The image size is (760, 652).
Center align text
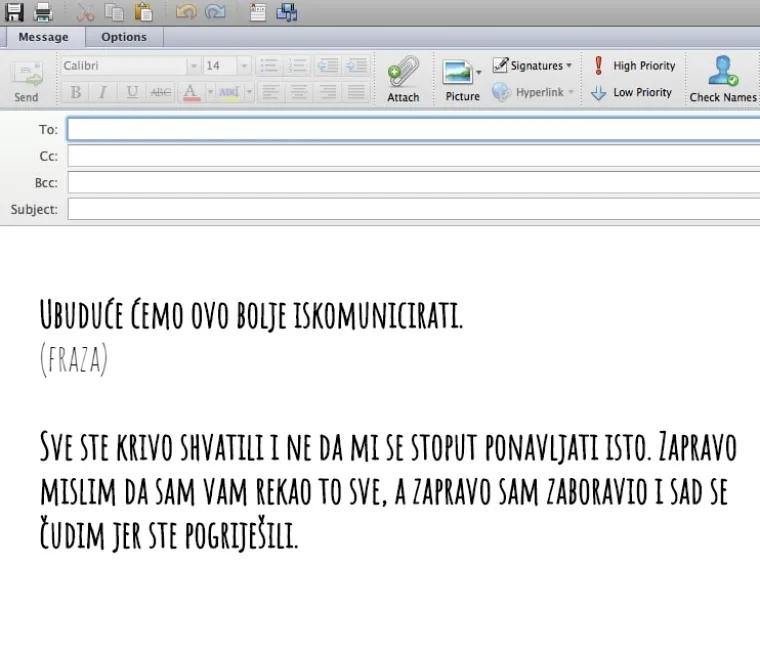299,92
